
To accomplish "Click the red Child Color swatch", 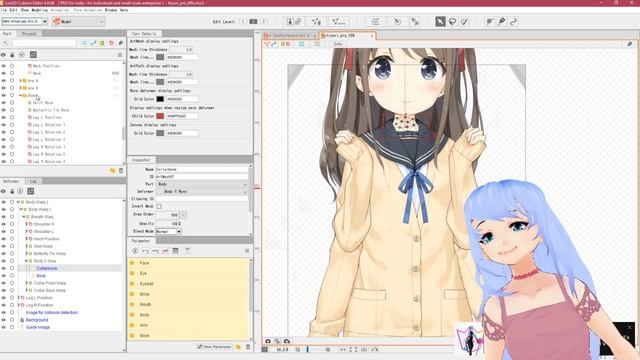I will tap(160, 116).
